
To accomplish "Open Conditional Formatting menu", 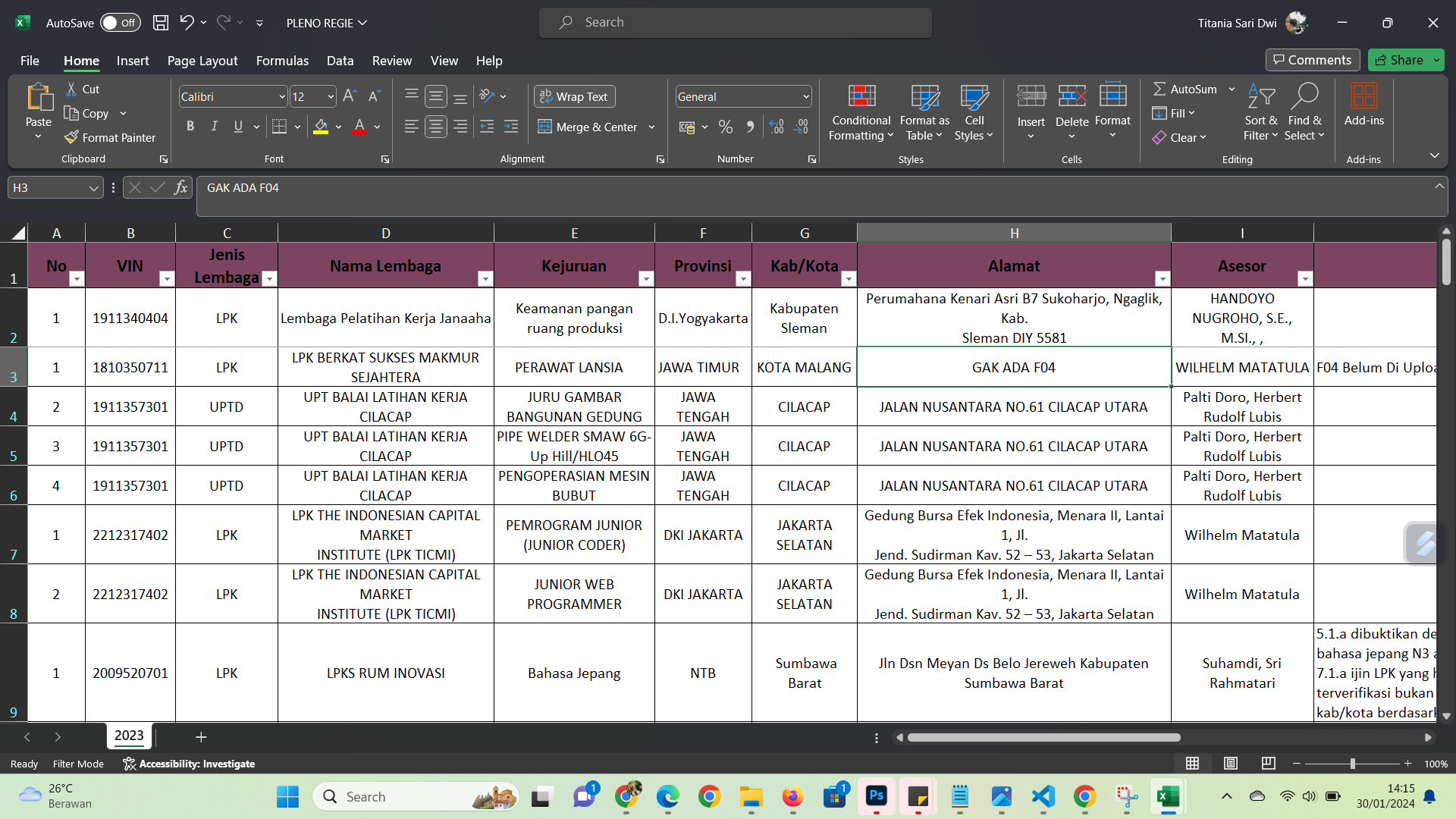I will coord(861,112).
